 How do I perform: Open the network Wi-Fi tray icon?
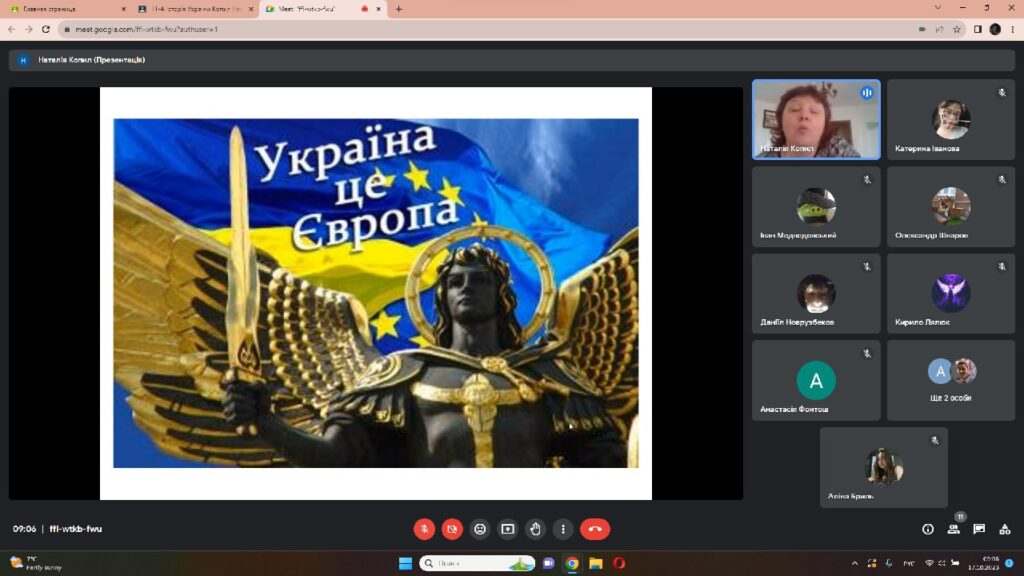coord(929,563)
